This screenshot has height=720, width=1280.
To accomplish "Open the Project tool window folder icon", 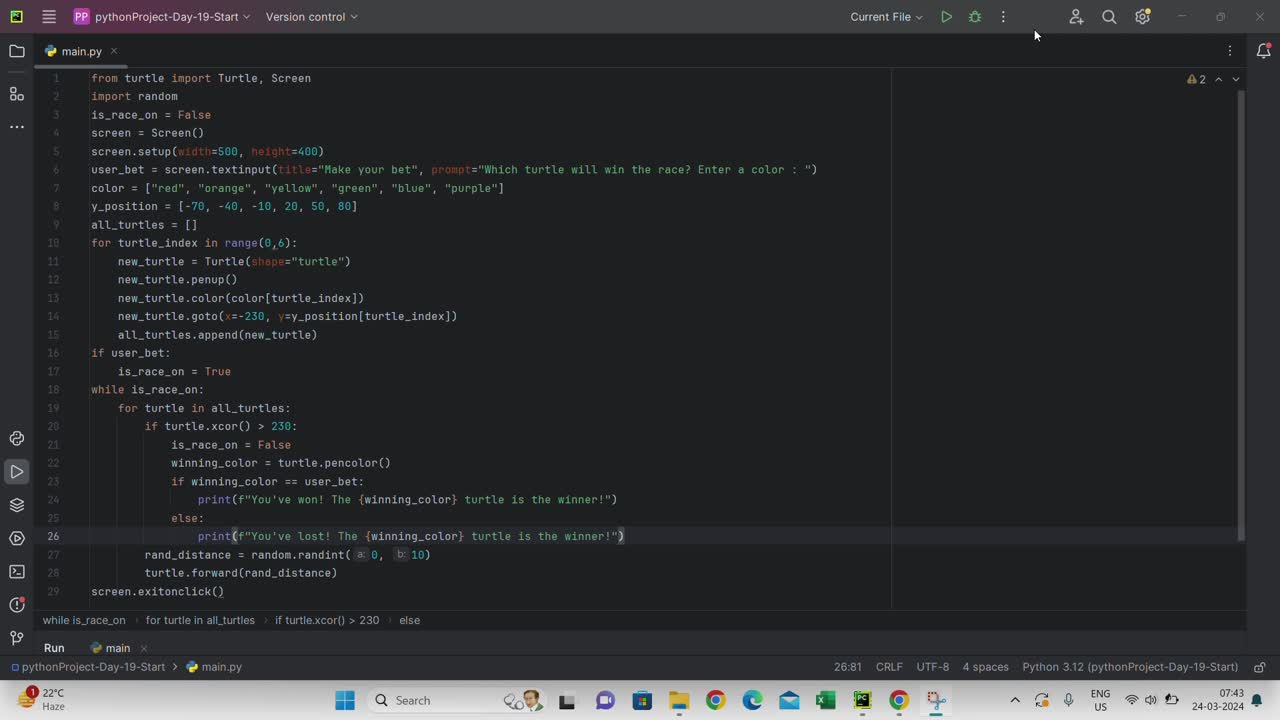I will point(17,51).
